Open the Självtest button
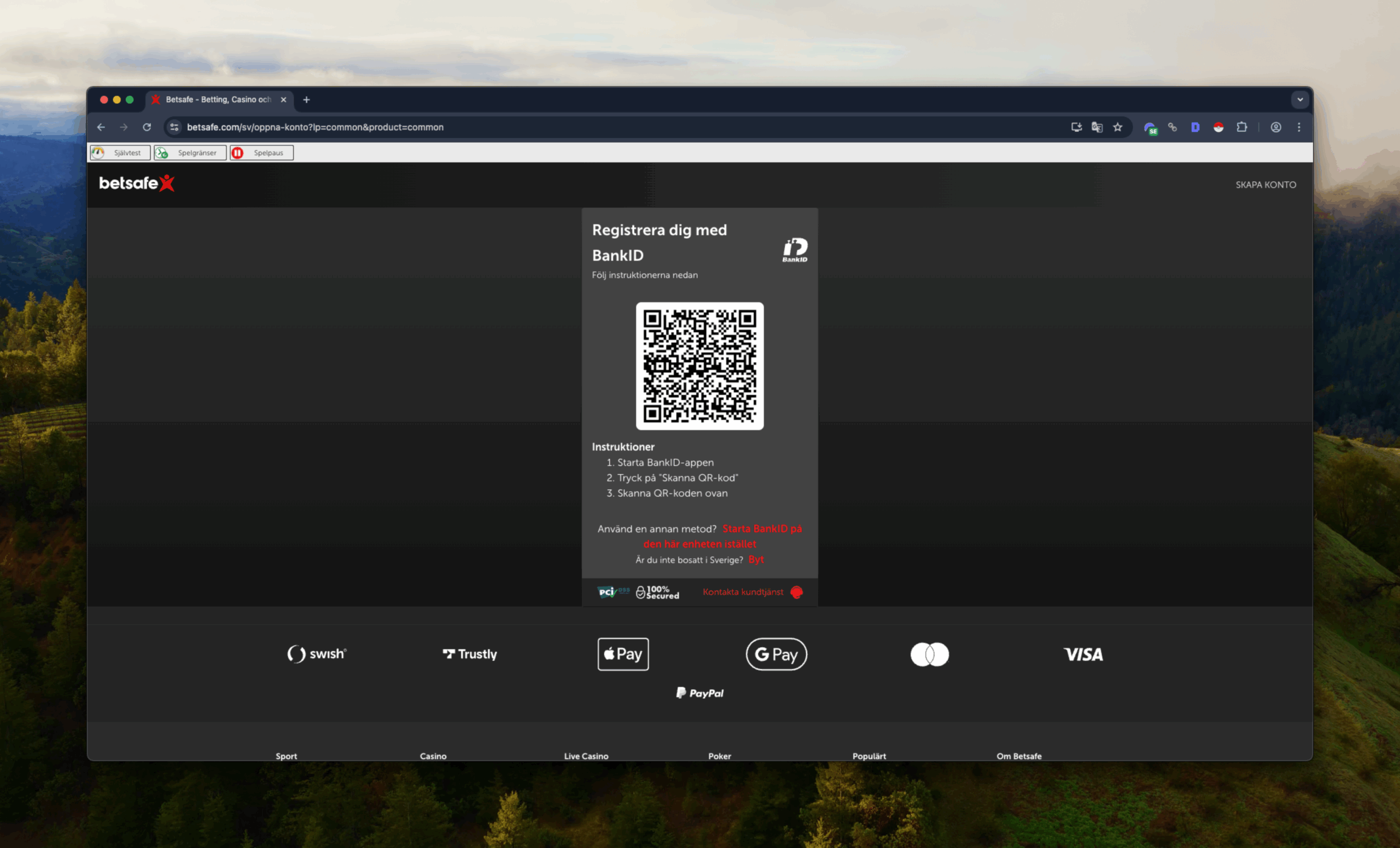 point(120,153)
